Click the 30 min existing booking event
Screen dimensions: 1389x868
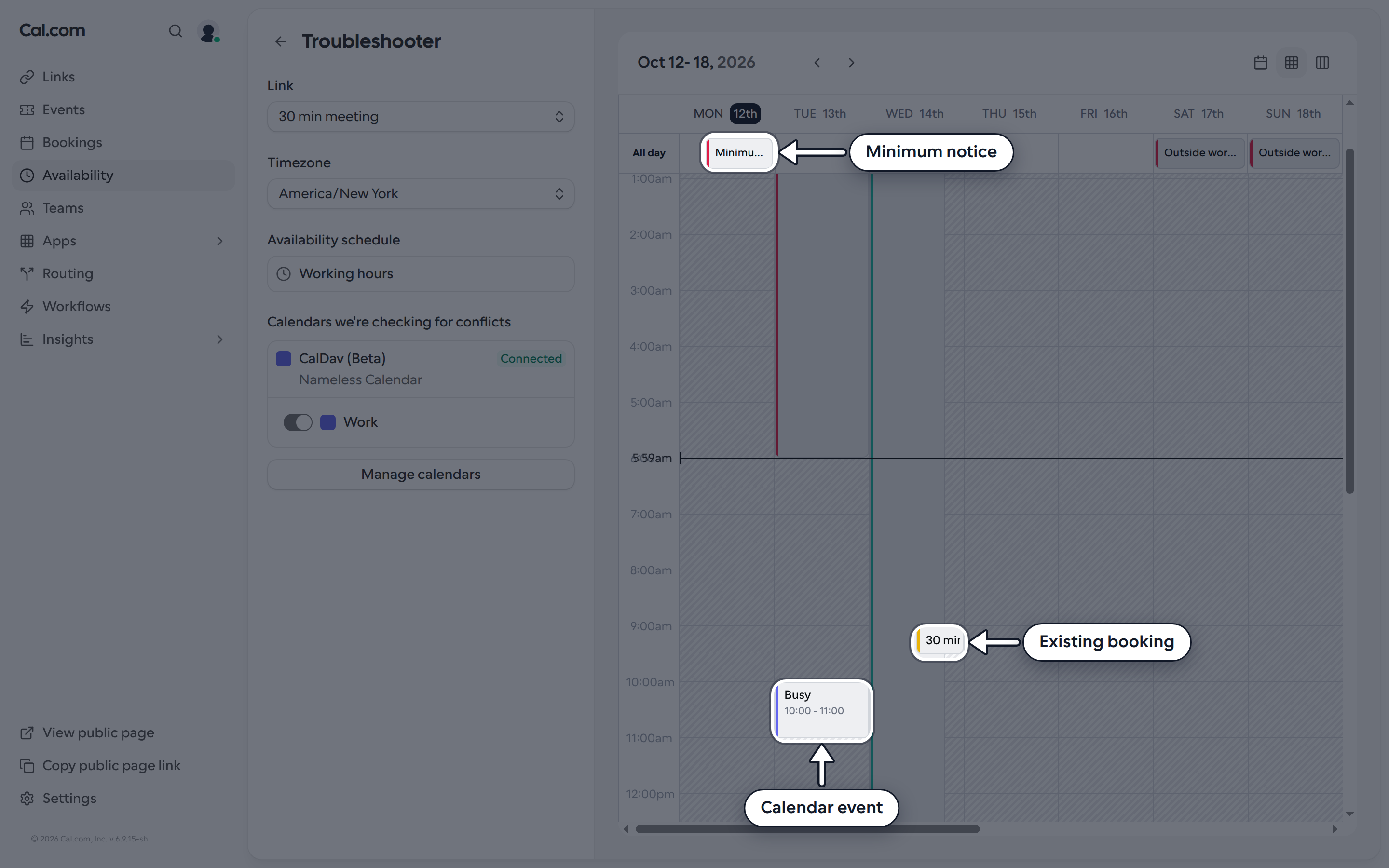tap(940, 641)
